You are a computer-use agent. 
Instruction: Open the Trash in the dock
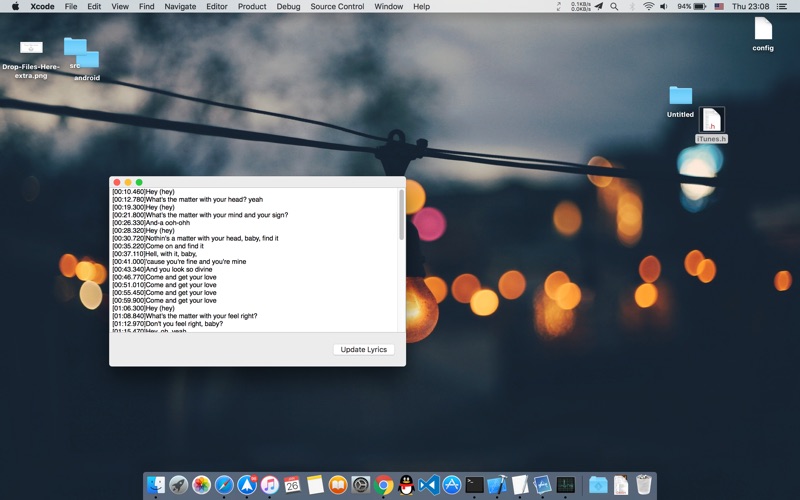644,485
